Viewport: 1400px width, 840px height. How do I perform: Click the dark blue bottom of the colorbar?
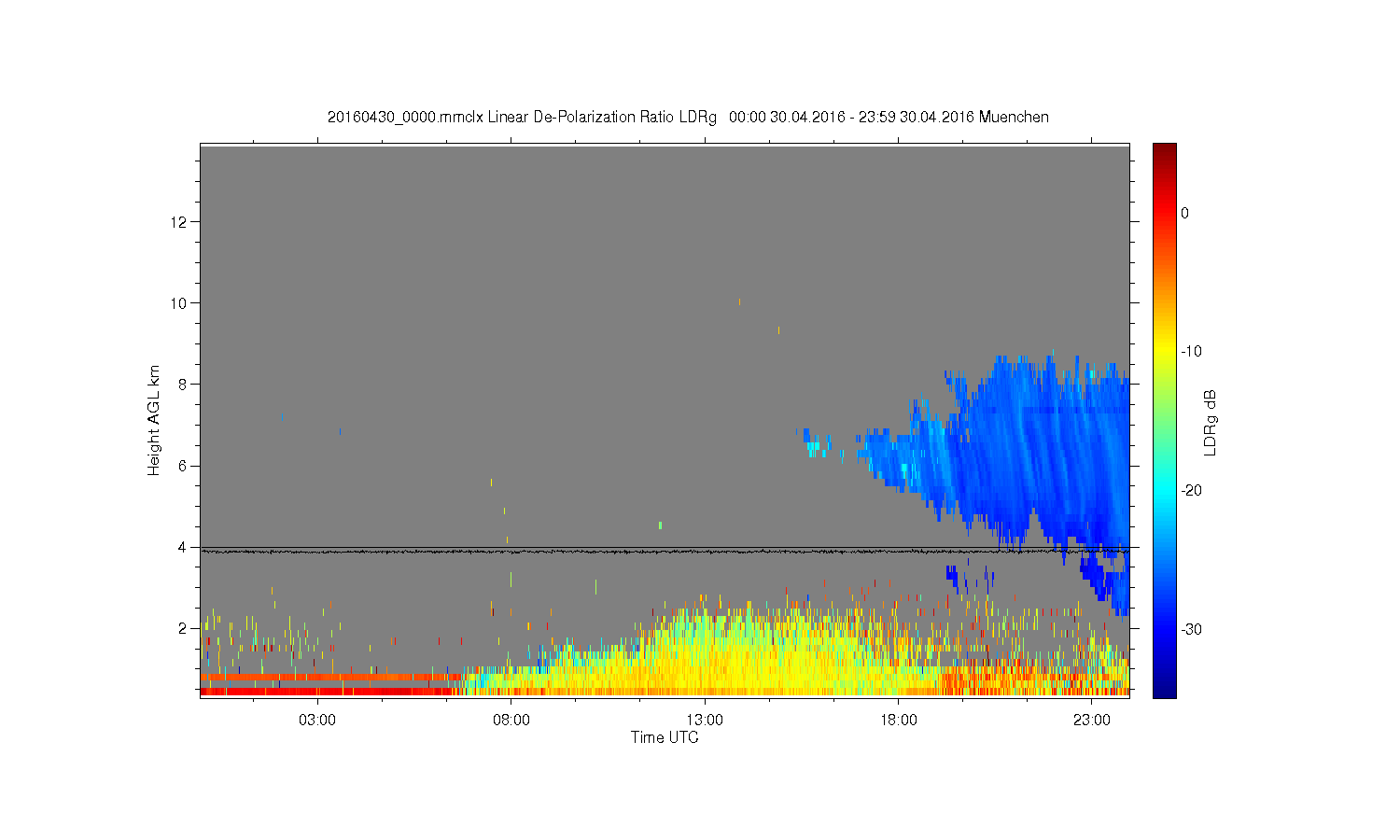[1164, 689]
